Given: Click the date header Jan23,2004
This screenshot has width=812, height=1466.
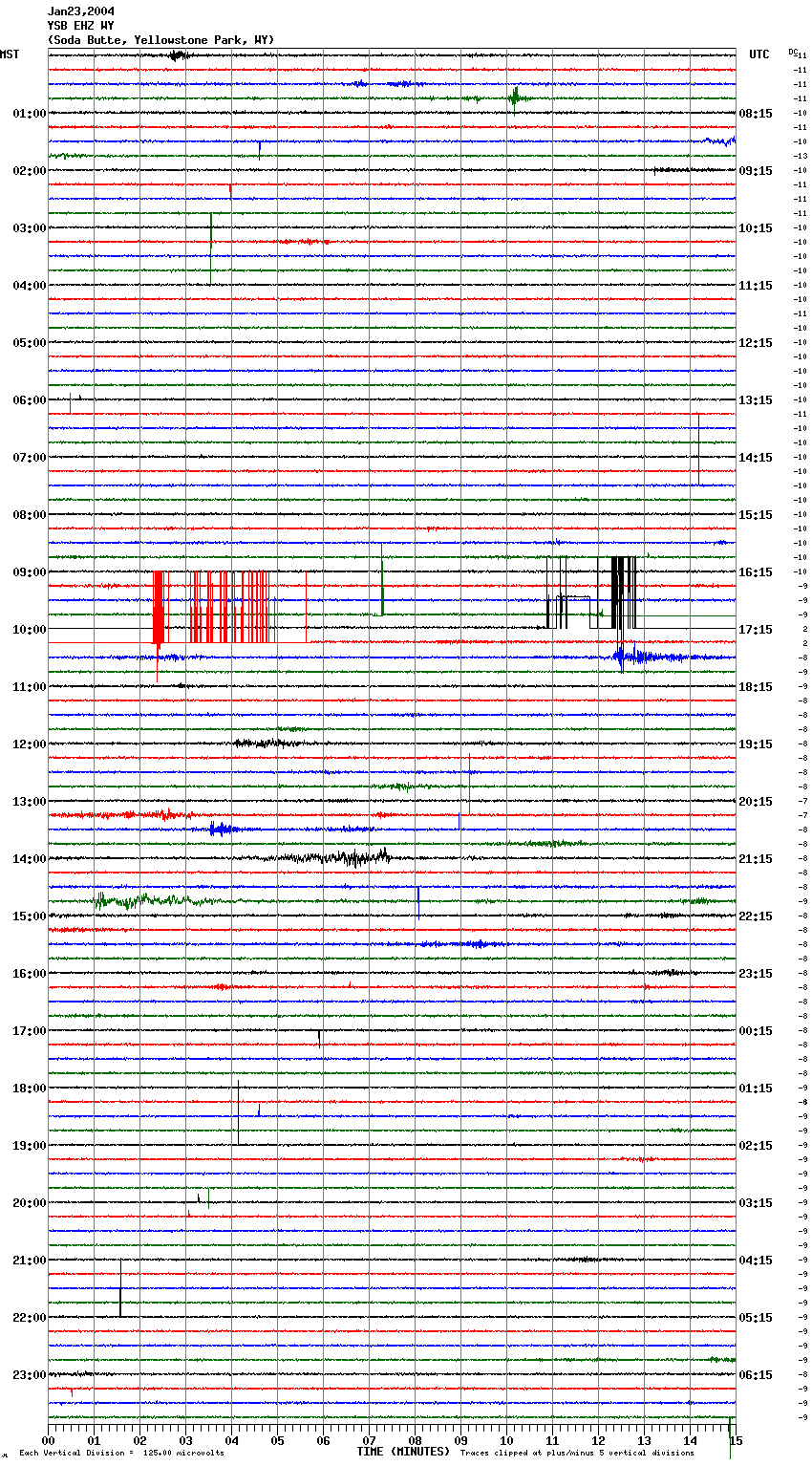Looking at the screenshot, I should coord(81,11).
